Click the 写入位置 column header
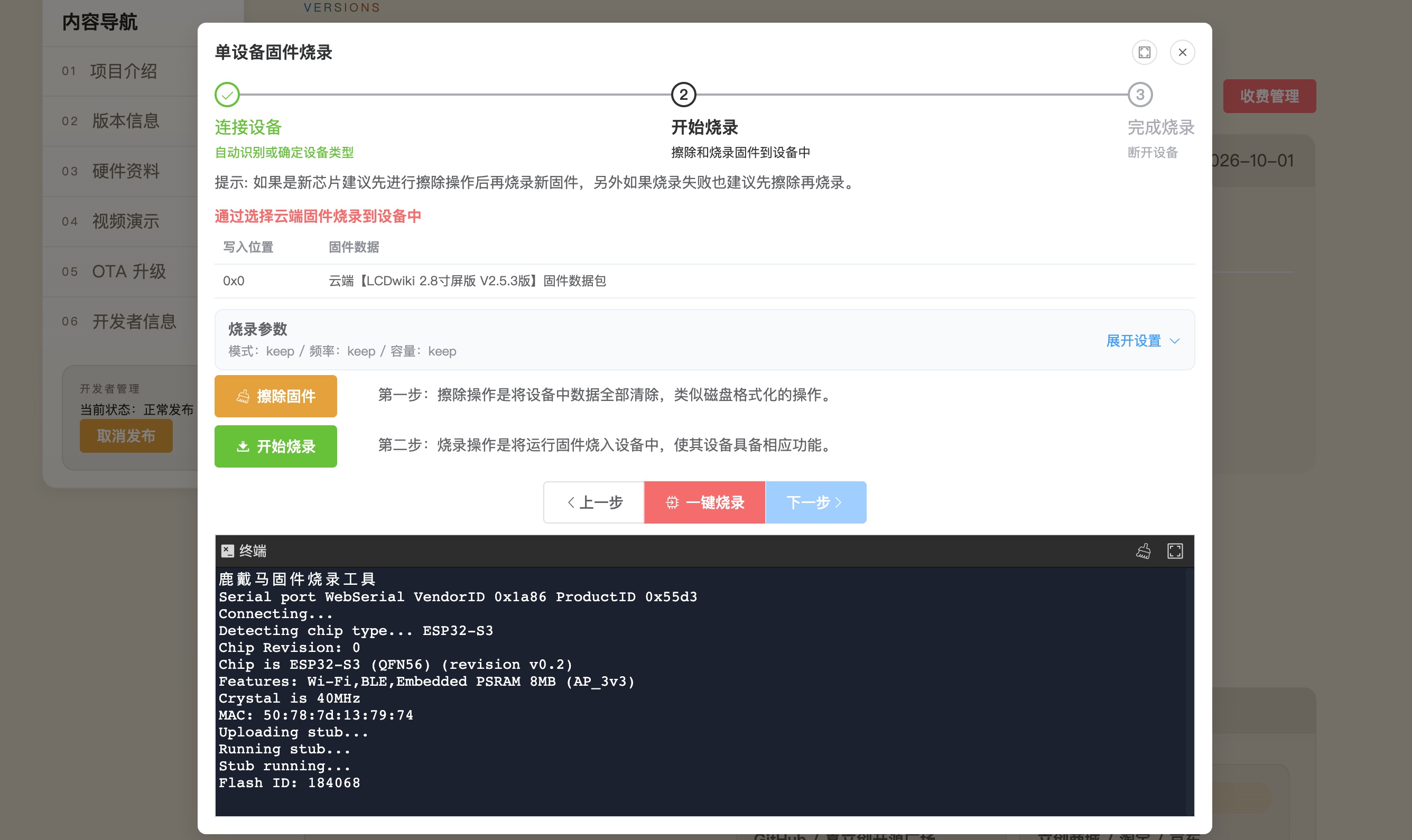The height and width of the screenshot is (840, 1412). coord(248,247)
